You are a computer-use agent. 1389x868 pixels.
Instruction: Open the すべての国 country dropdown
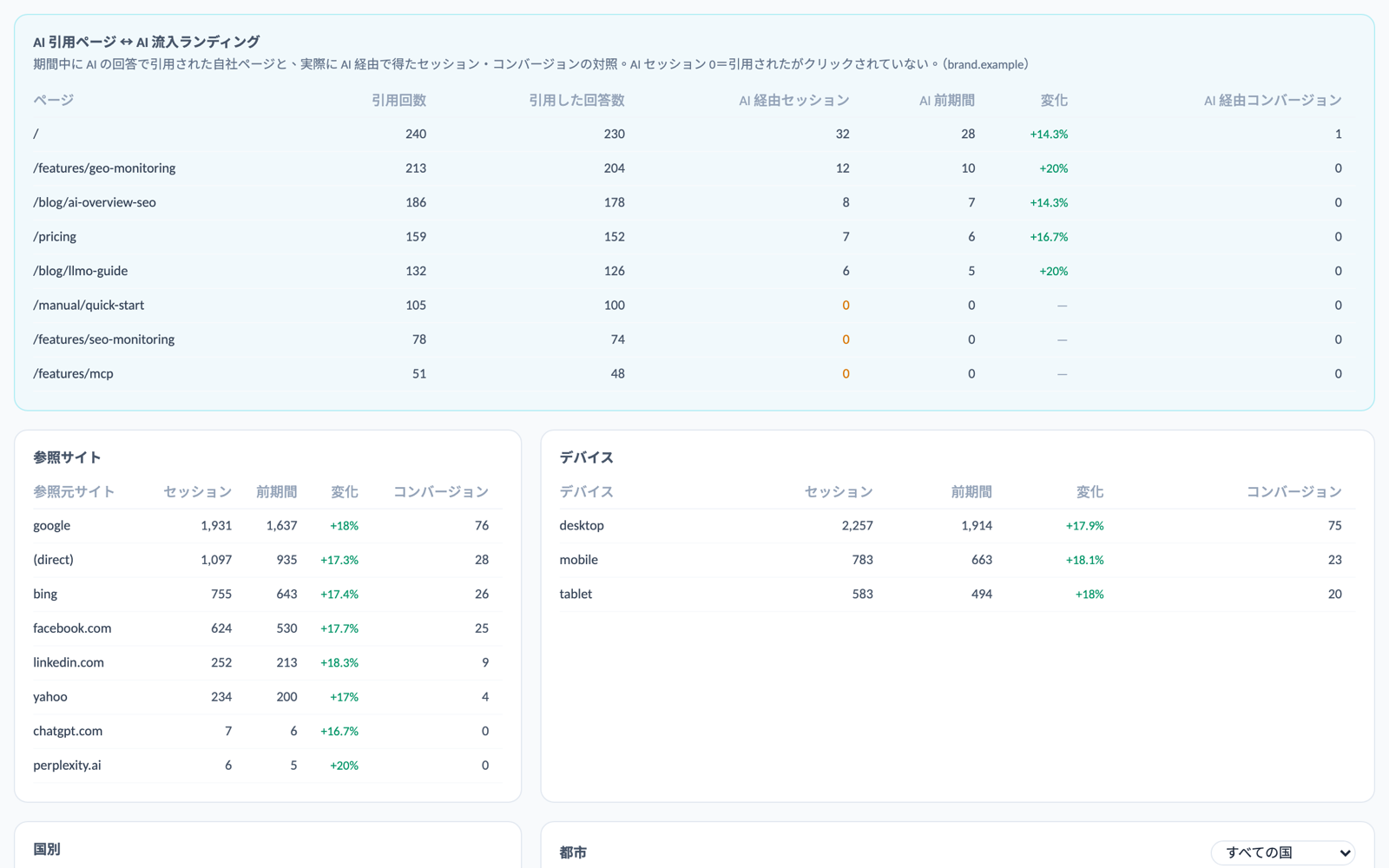tap(1283, 852)
